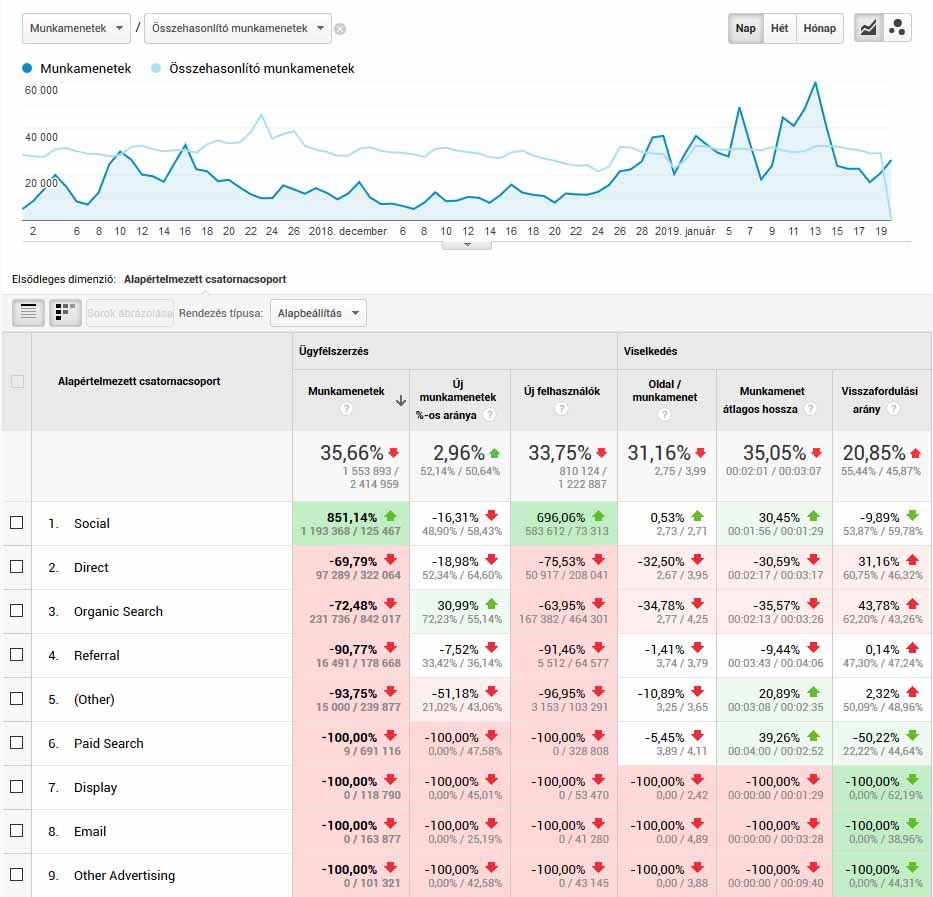Image resolution: width=933 pixels, height=897 pixels.
Task: Switch chart granularity to Hónap
Action: point(820,28)
